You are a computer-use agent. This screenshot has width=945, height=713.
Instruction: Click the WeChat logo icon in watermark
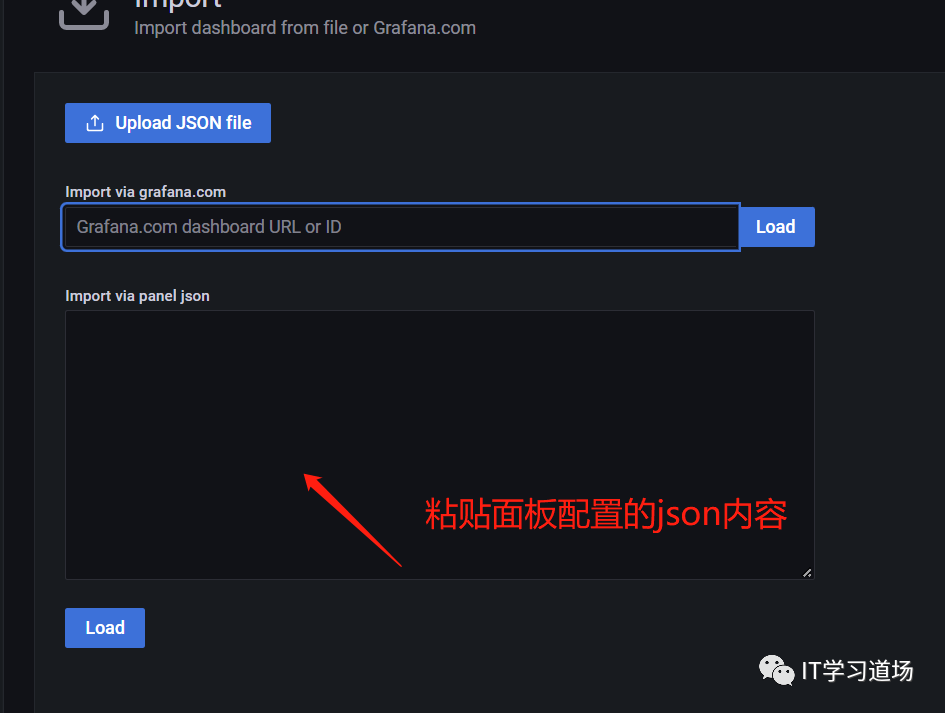click(776, 670)
